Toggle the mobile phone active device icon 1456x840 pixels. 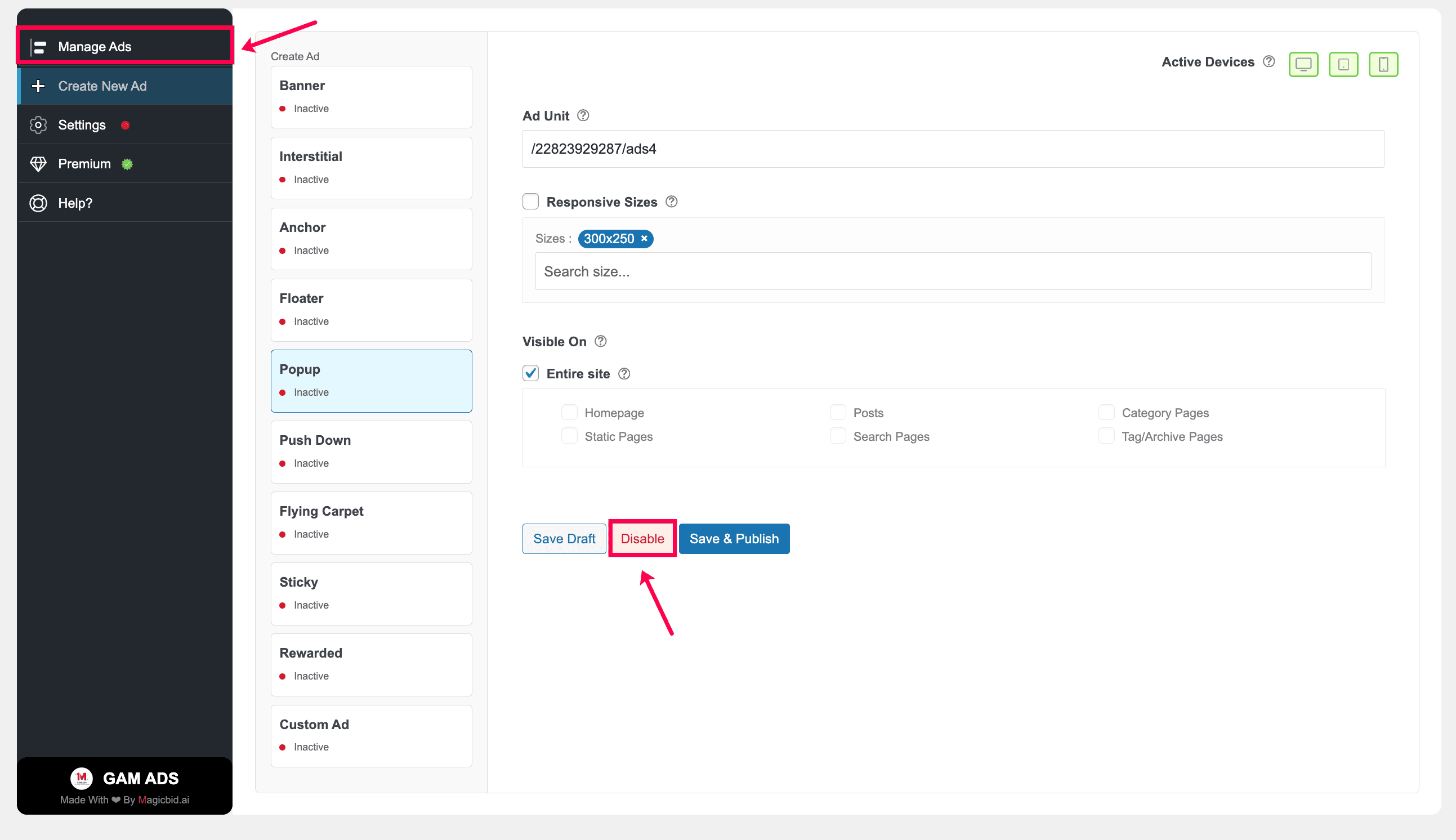coord(1383,64)
